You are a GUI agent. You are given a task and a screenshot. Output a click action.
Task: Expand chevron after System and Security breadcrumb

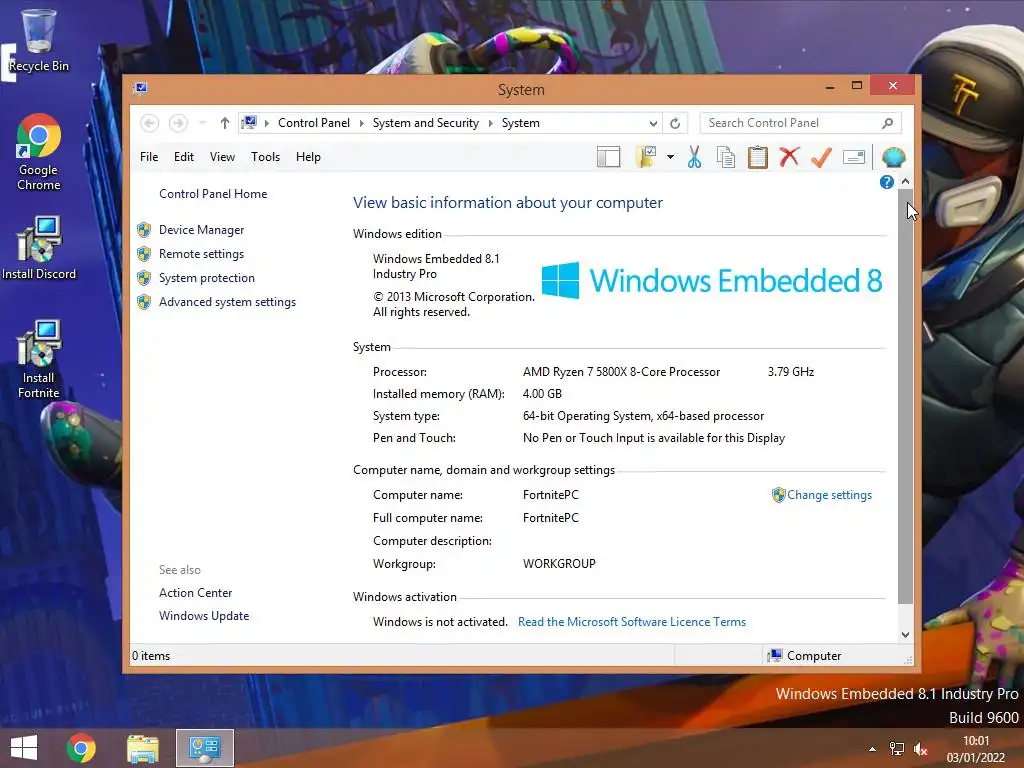490,123
